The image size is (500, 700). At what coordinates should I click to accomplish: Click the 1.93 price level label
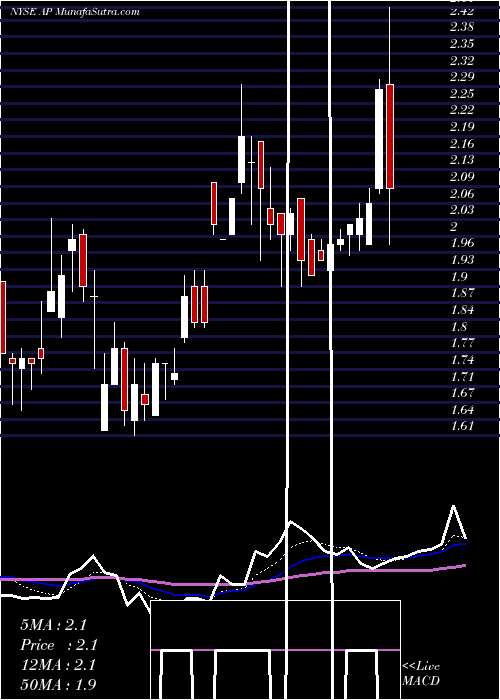(462, 260)
